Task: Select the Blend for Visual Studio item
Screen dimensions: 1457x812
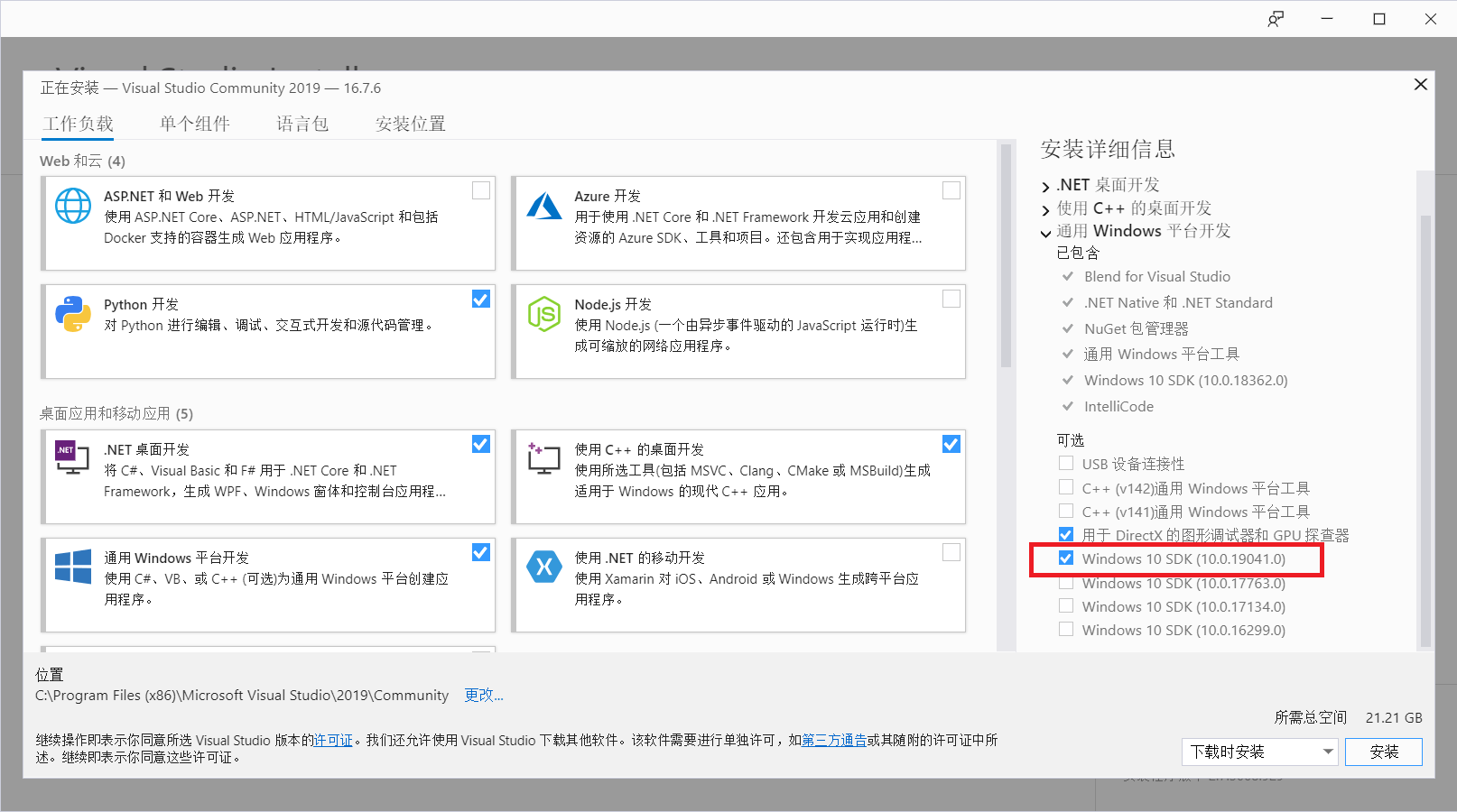Action: click(1157, 276)
